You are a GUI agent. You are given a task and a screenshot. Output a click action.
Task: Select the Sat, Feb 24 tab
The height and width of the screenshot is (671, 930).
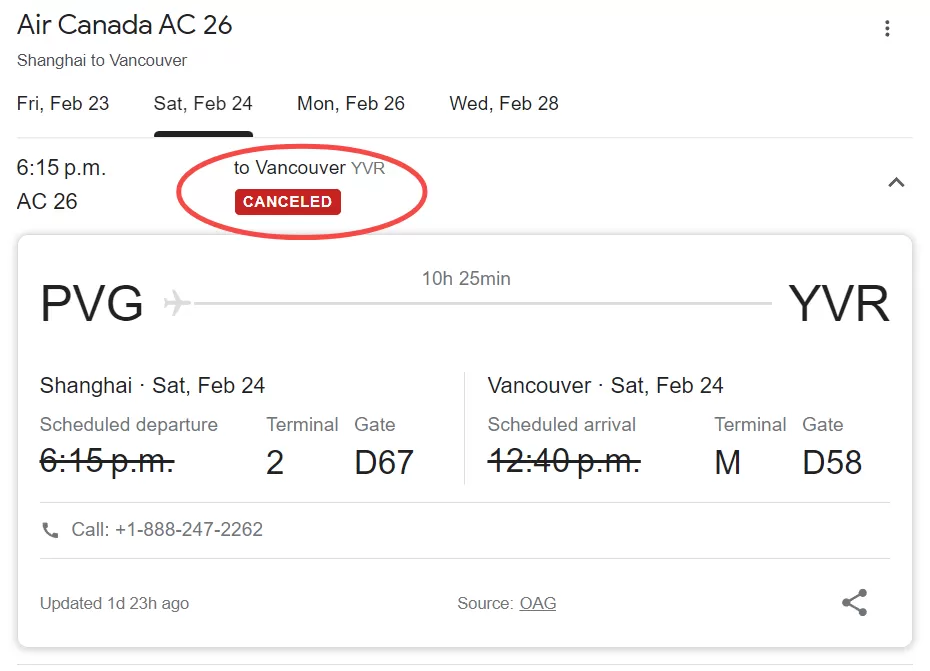(203, 104)
